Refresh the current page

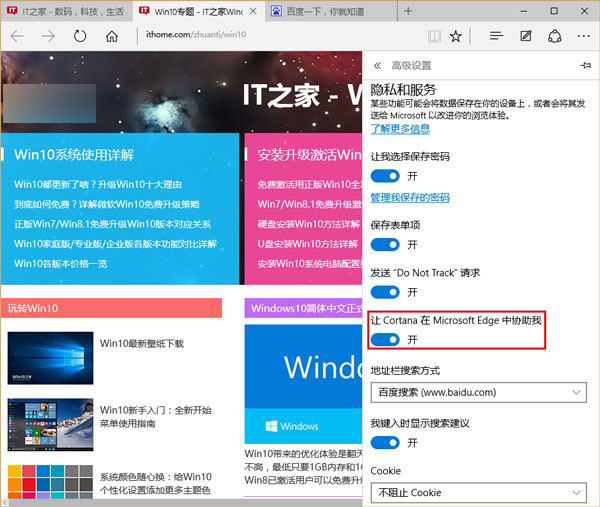pos(80,36)
